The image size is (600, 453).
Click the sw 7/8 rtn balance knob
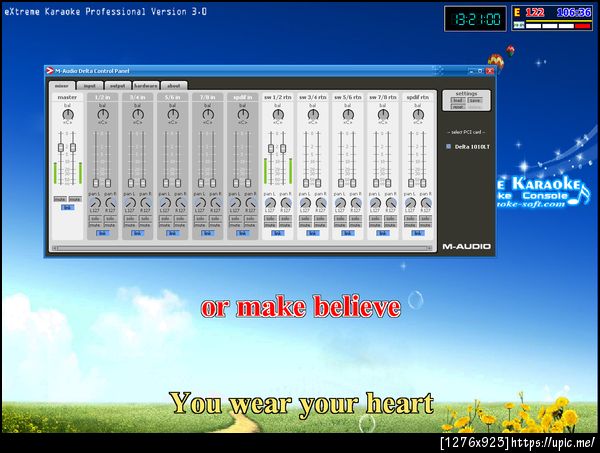[383, 114]
